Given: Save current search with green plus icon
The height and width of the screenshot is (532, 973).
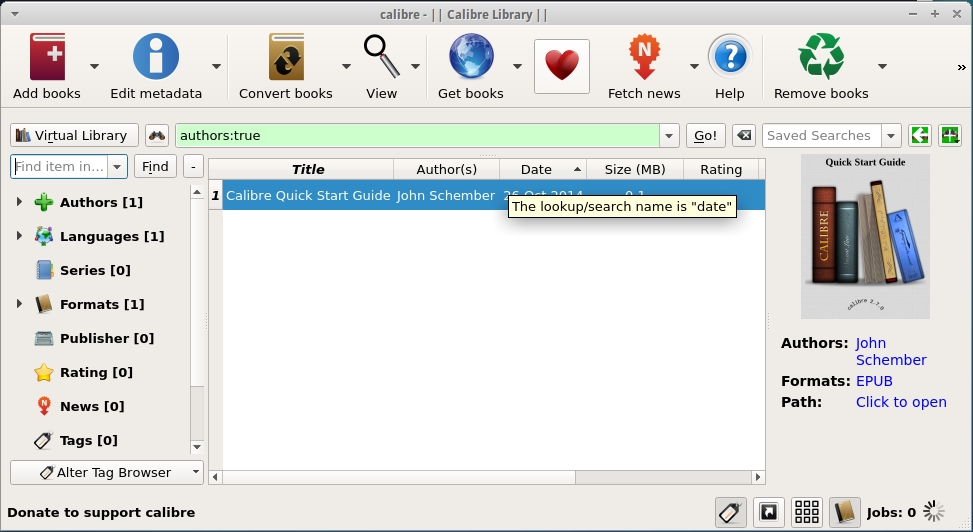Looking at the screenshot, I should click(950, 135).
